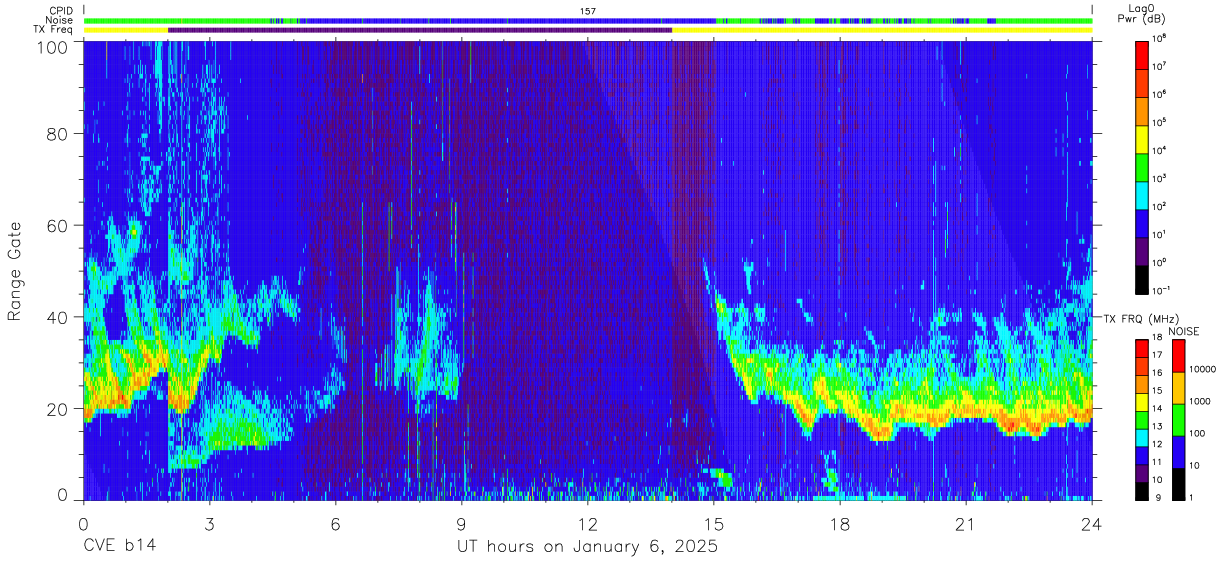This screenshot has width=1228, height=567.
Task: Select green segment of NOISE colorbar
Action: point(1177,420)
